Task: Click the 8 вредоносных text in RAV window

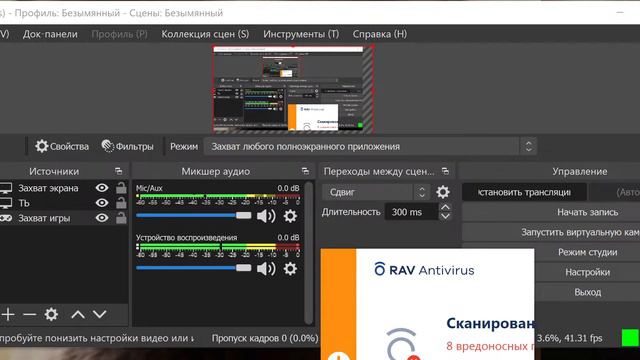Action: point(490,346)
